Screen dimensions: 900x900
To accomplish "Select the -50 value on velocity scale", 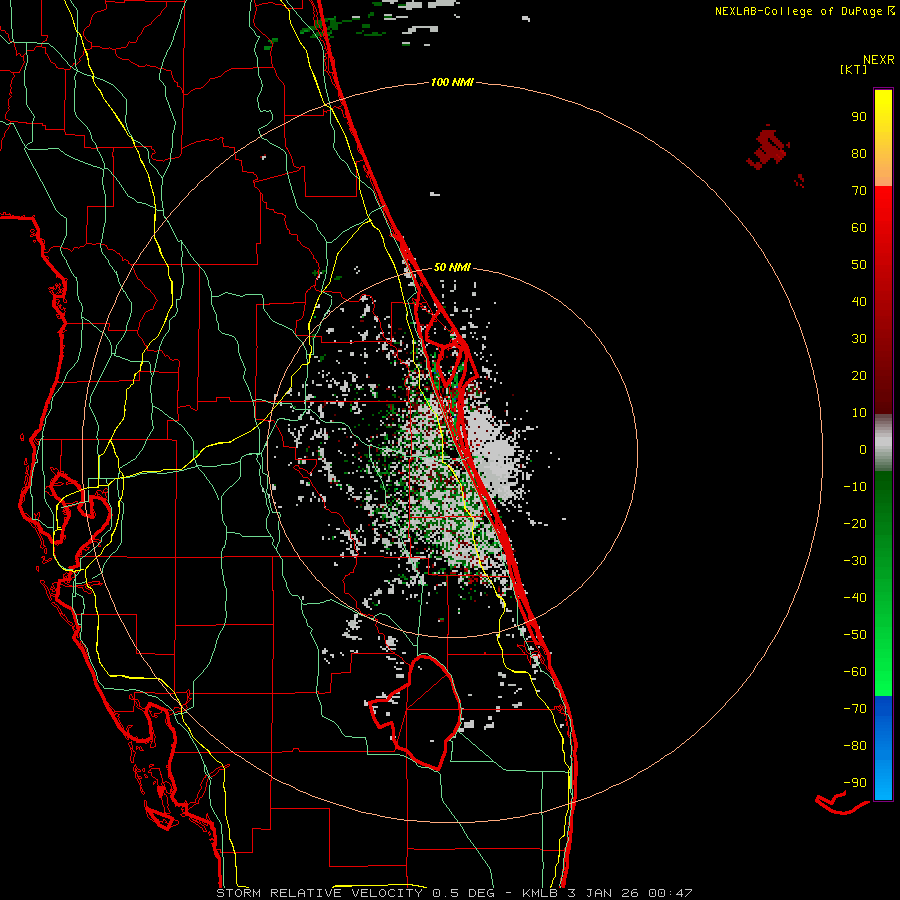I will click(x=855, y=635).
